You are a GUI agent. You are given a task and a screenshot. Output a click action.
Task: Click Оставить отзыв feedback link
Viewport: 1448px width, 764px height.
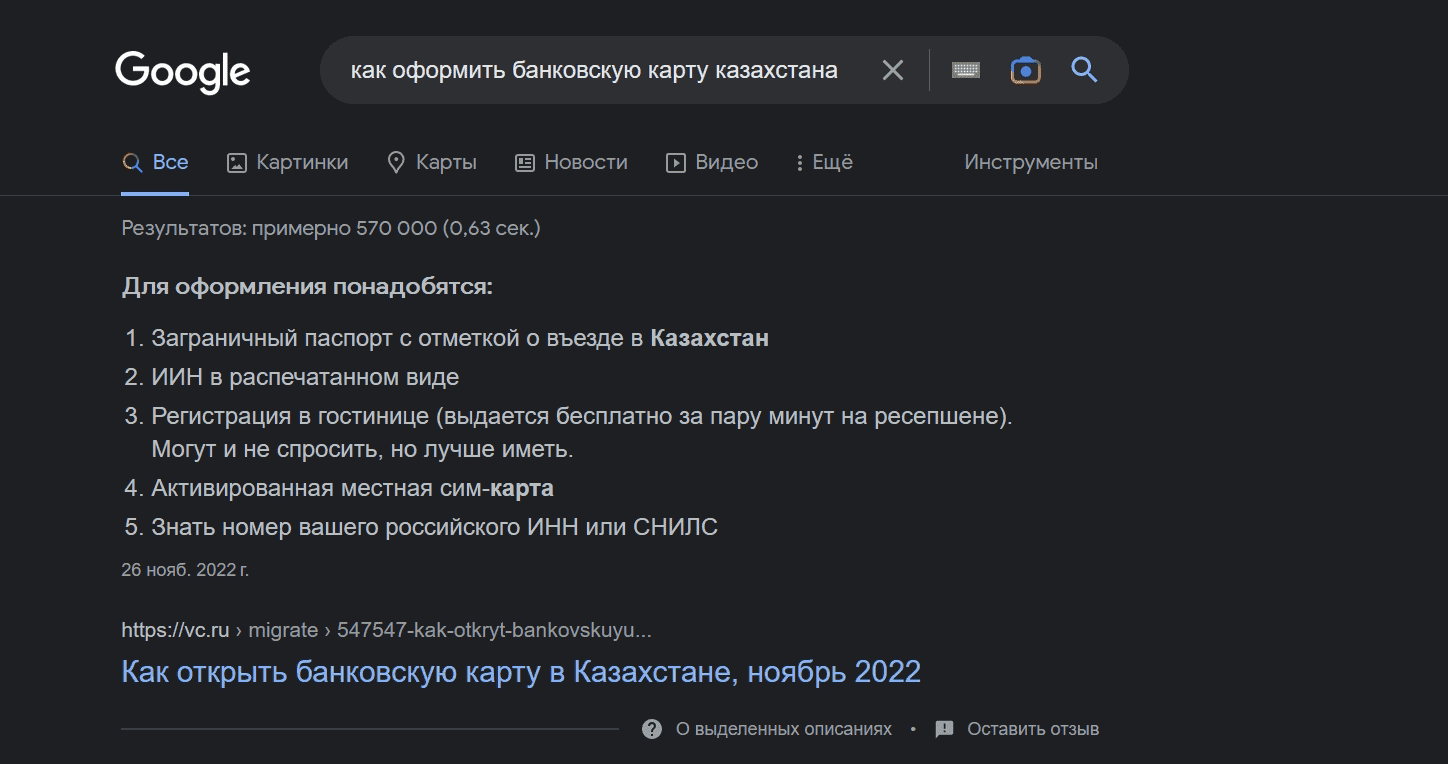pos(1033,729)
